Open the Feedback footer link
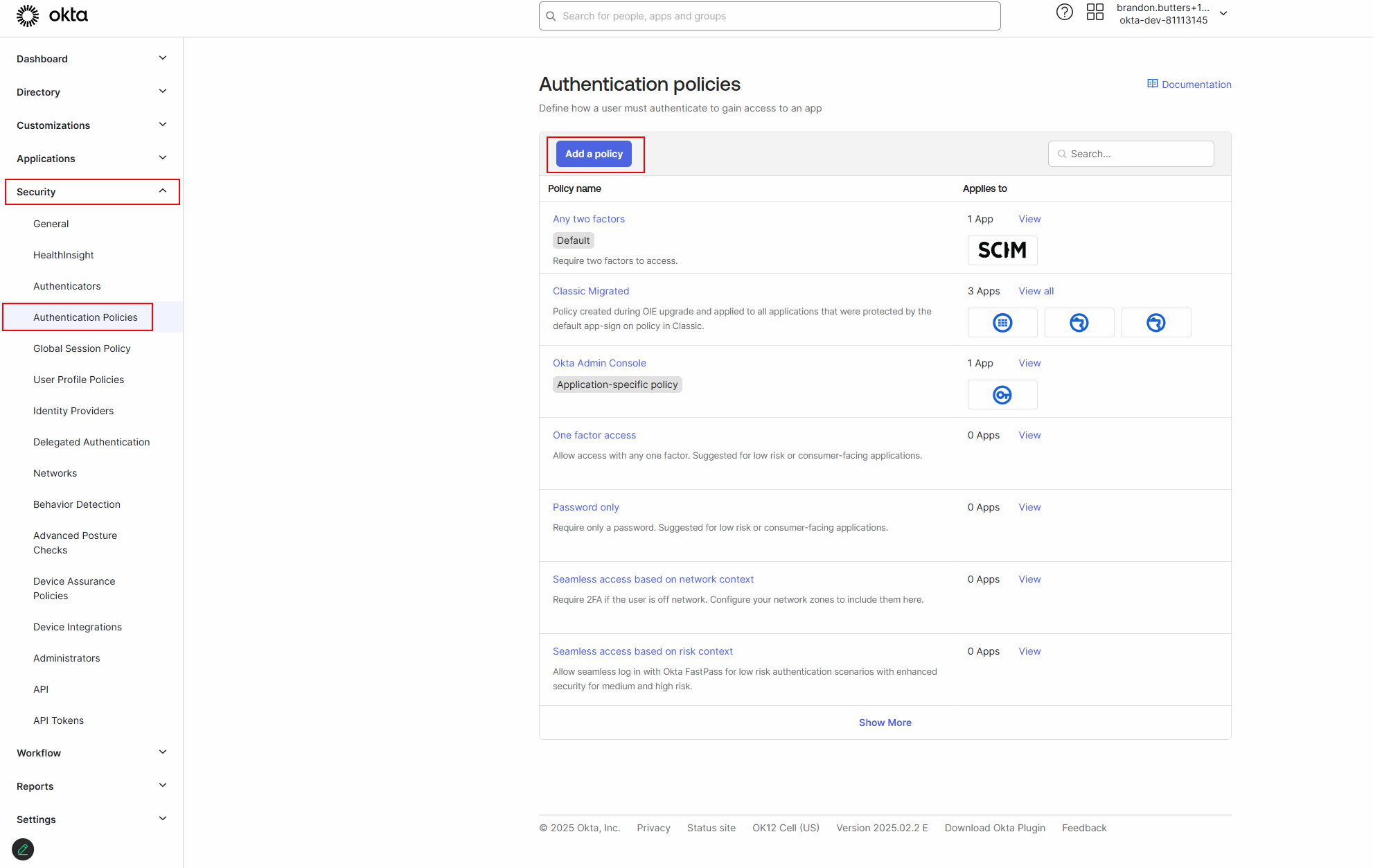The width and height of the screenshot is (1373, 868). tap(1084, 828)
